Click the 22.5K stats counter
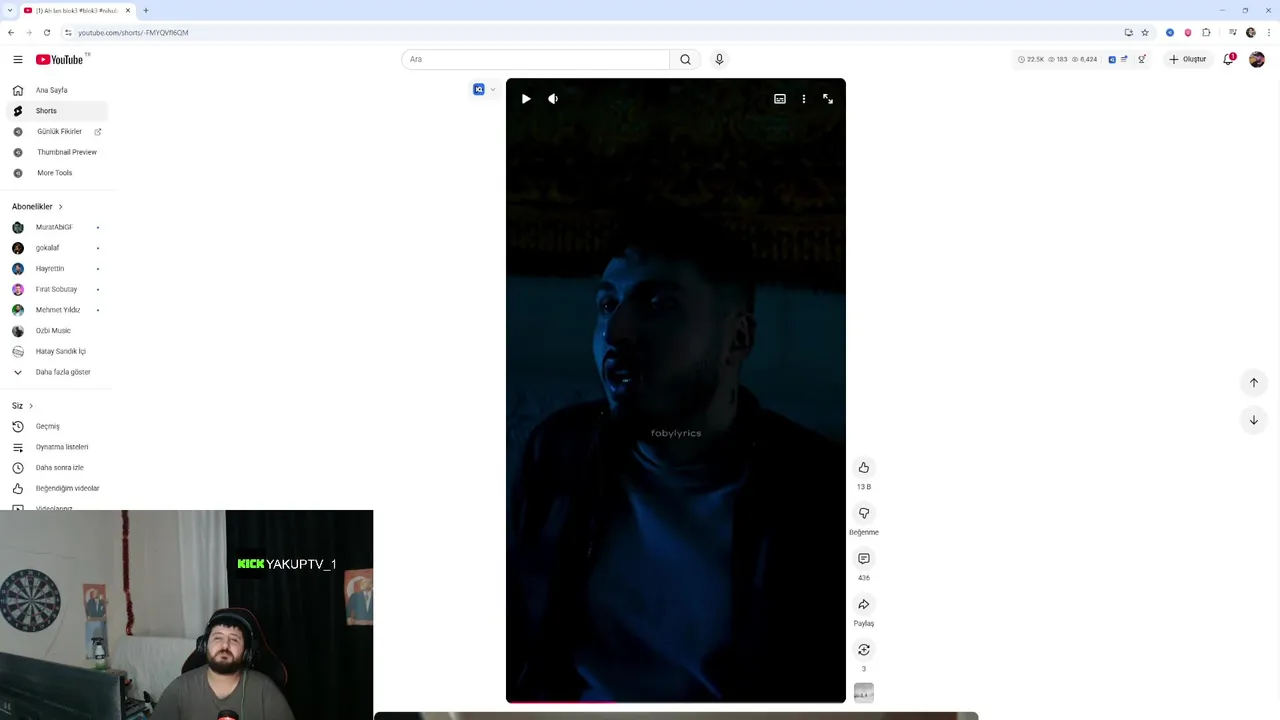The width and height of the screenshot is (1280, 720). [1031, 59]
